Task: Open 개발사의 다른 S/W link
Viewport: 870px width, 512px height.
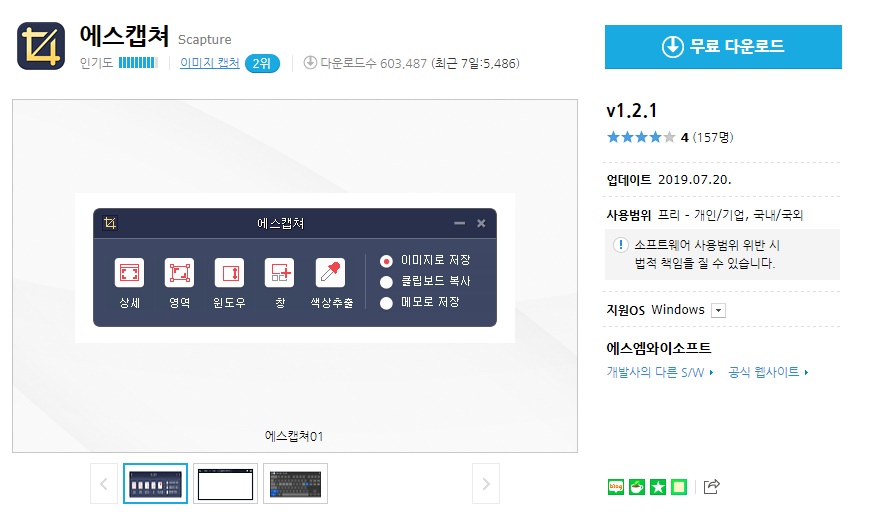Action: pos(660,372)
